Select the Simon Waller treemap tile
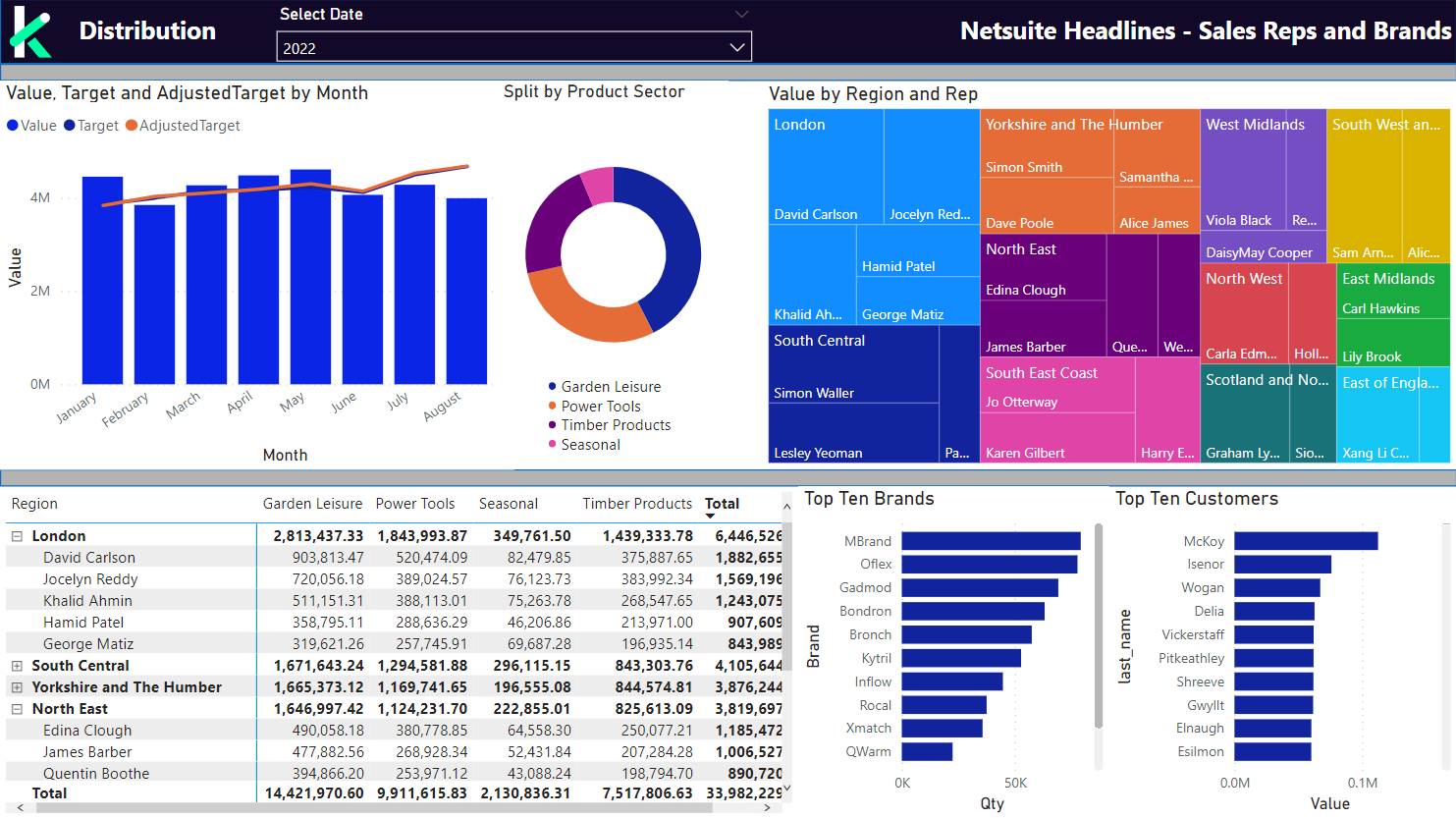Screen dimensions: 1456x818 tap(854, 364)
